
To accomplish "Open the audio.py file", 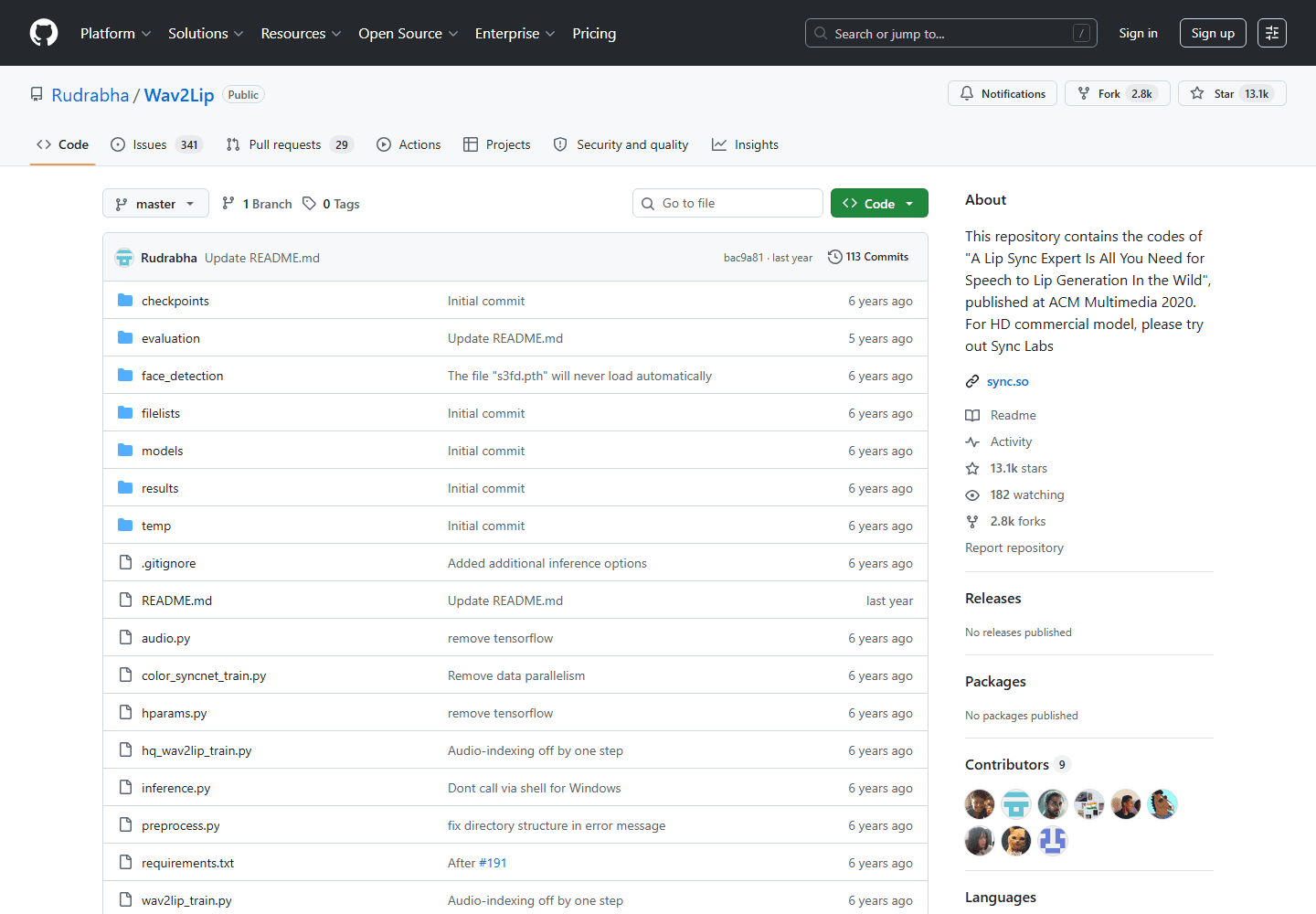I will (166, 638).
